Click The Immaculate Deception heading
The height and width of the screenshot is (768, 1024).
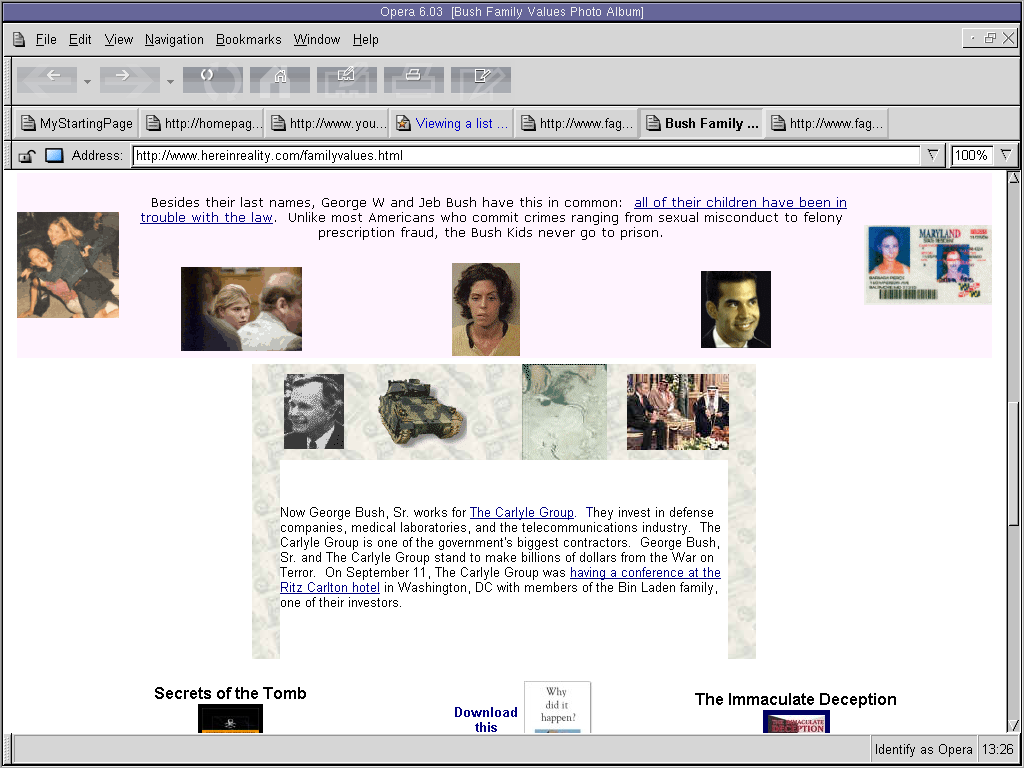[x=795, y=699]
